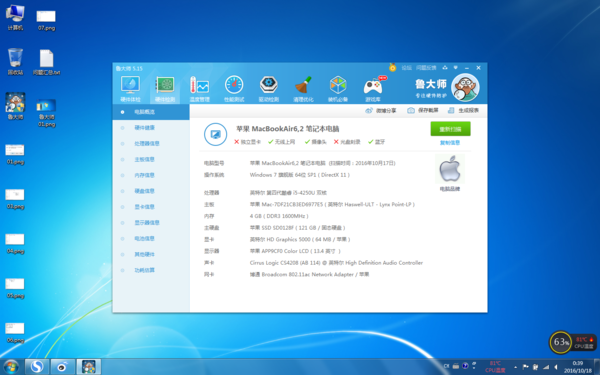Select the 计算机 Computer desktop icon

[15, 17]
